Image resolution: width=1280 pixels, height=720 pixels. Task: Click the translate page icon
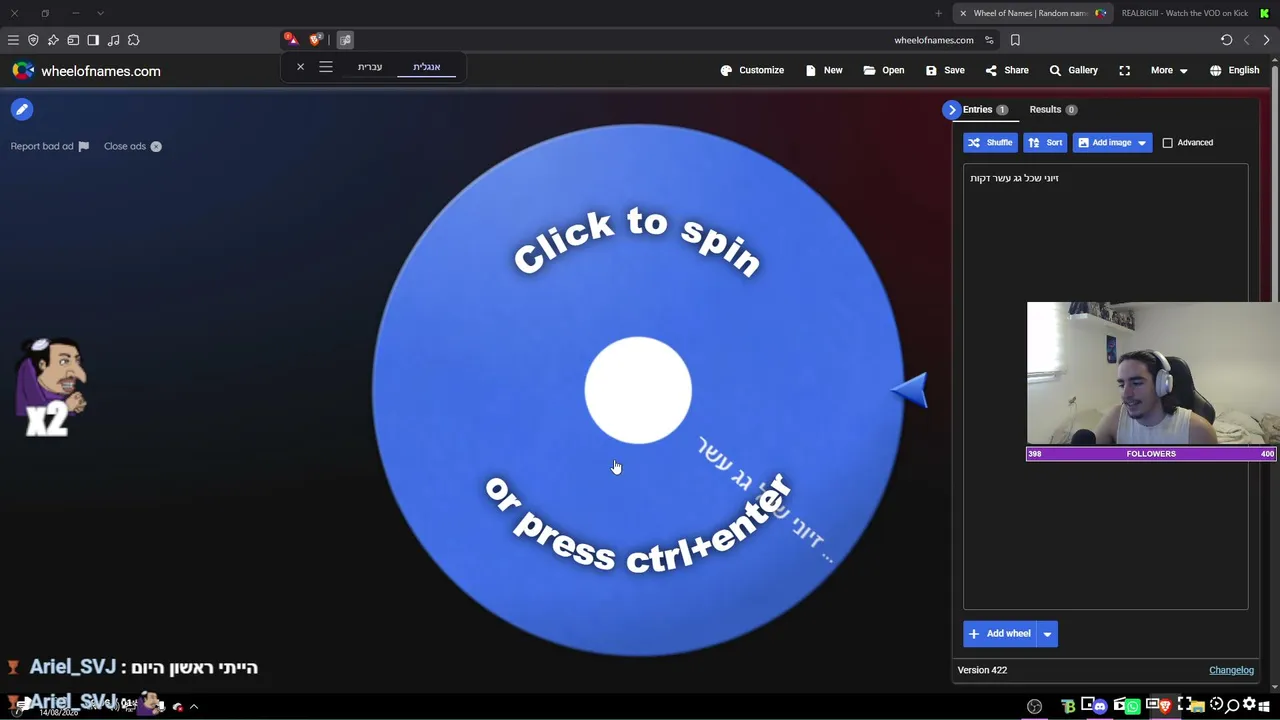coord(345,40)
